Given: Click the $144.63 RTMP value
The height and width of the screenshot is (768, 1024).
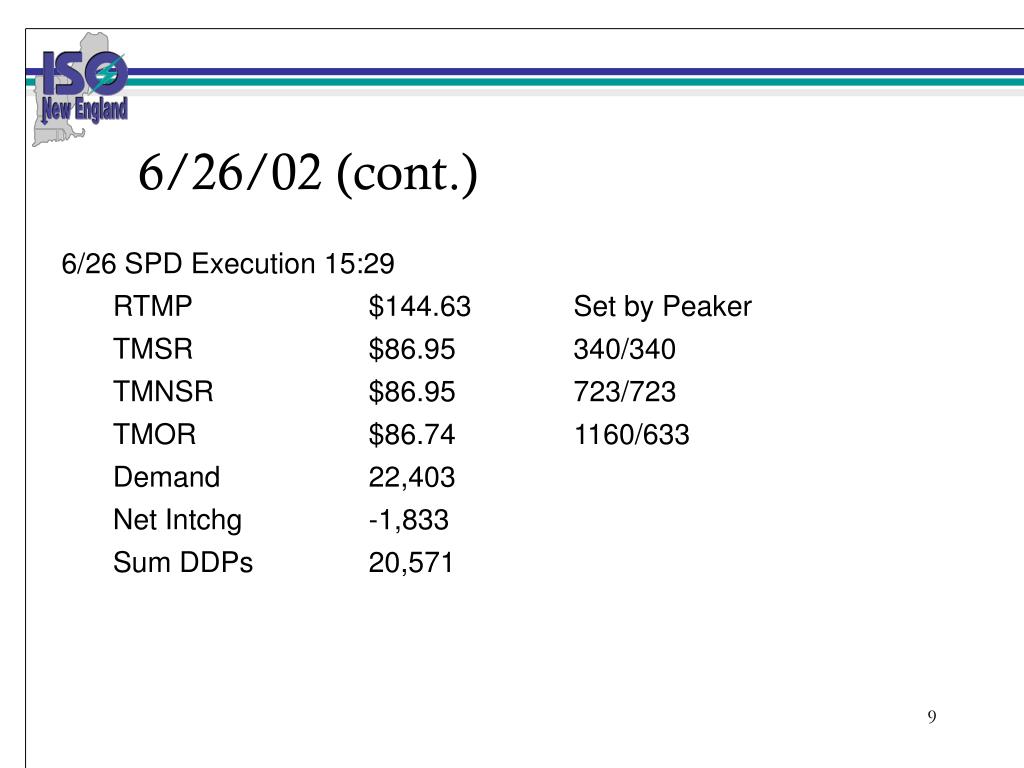Looking at the screenshot, I should tap(419, 306).
